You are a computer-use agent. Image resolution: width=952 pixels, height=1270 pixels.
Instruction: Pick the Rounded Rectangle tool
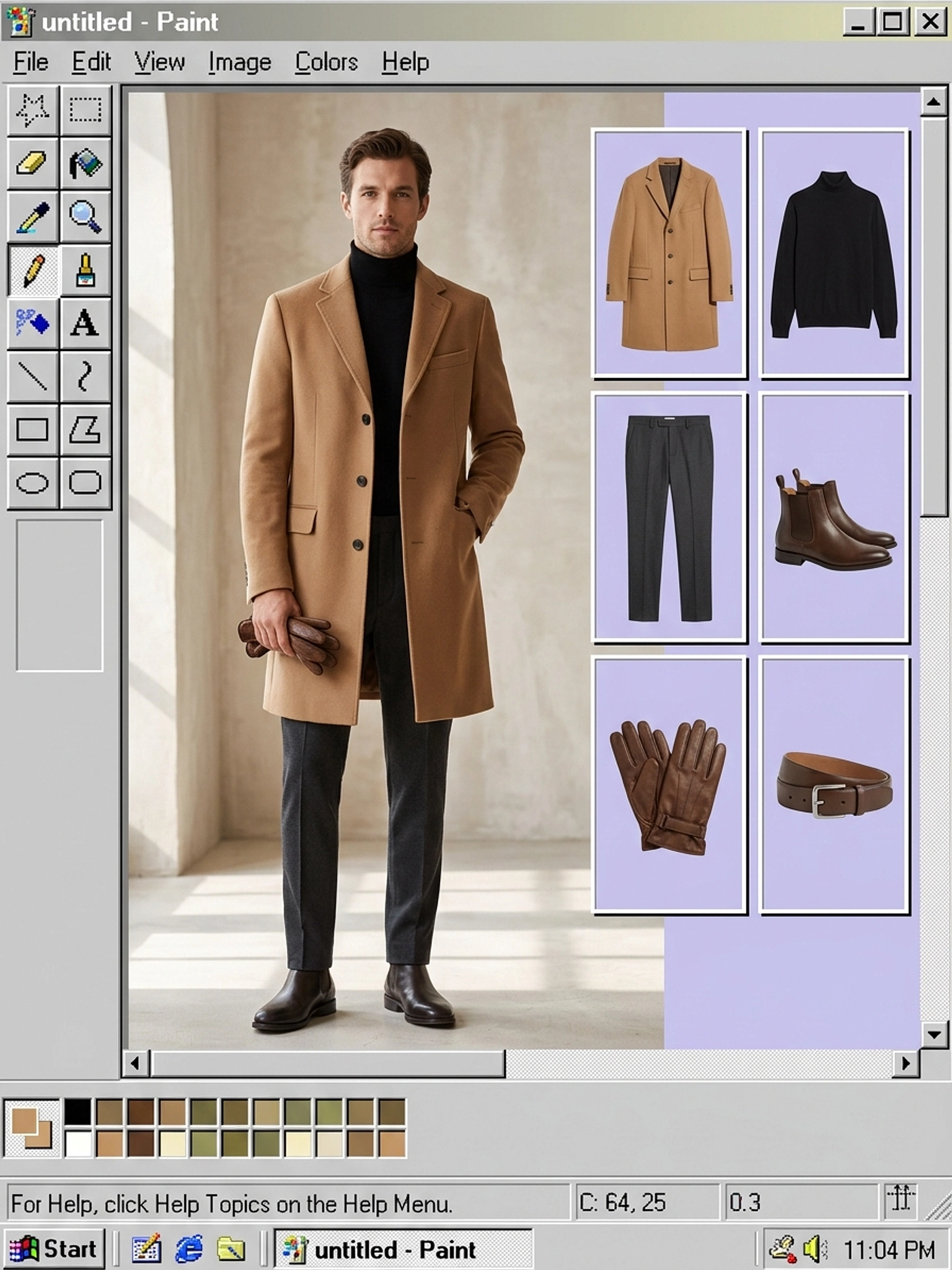click(x=86, y=483)
